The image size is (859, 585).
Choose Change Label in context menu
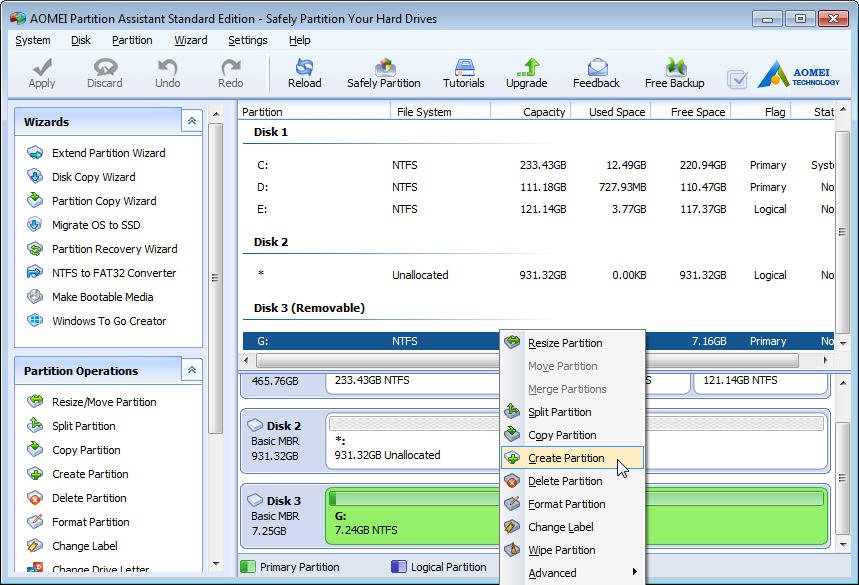[572, 527]
